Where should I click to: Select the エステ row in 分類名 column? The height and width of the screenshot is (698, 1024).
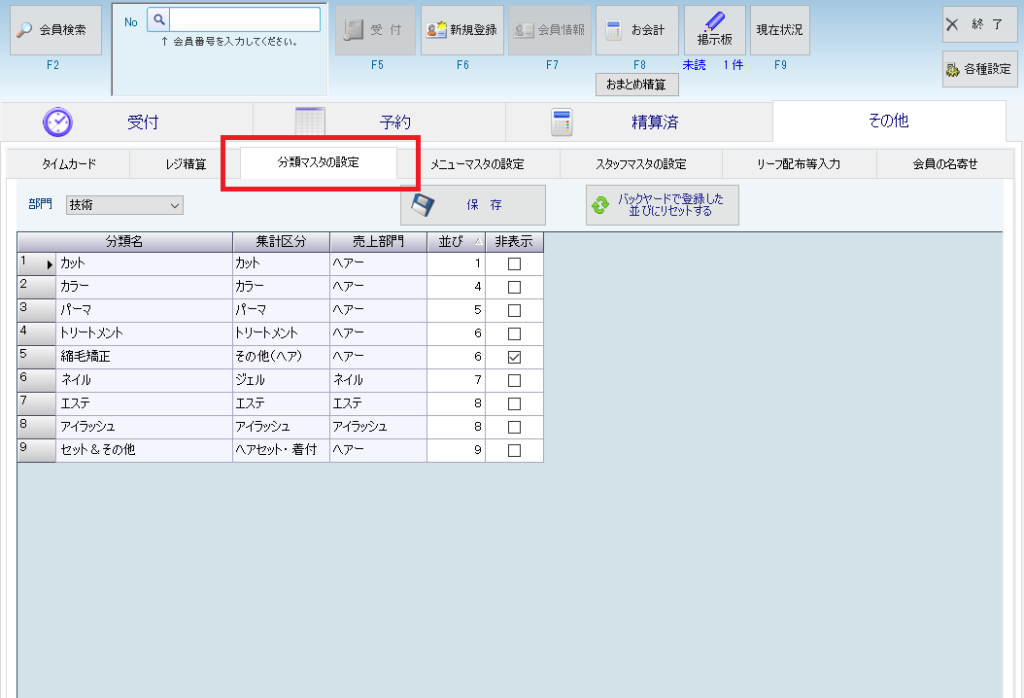click(143, 404)
